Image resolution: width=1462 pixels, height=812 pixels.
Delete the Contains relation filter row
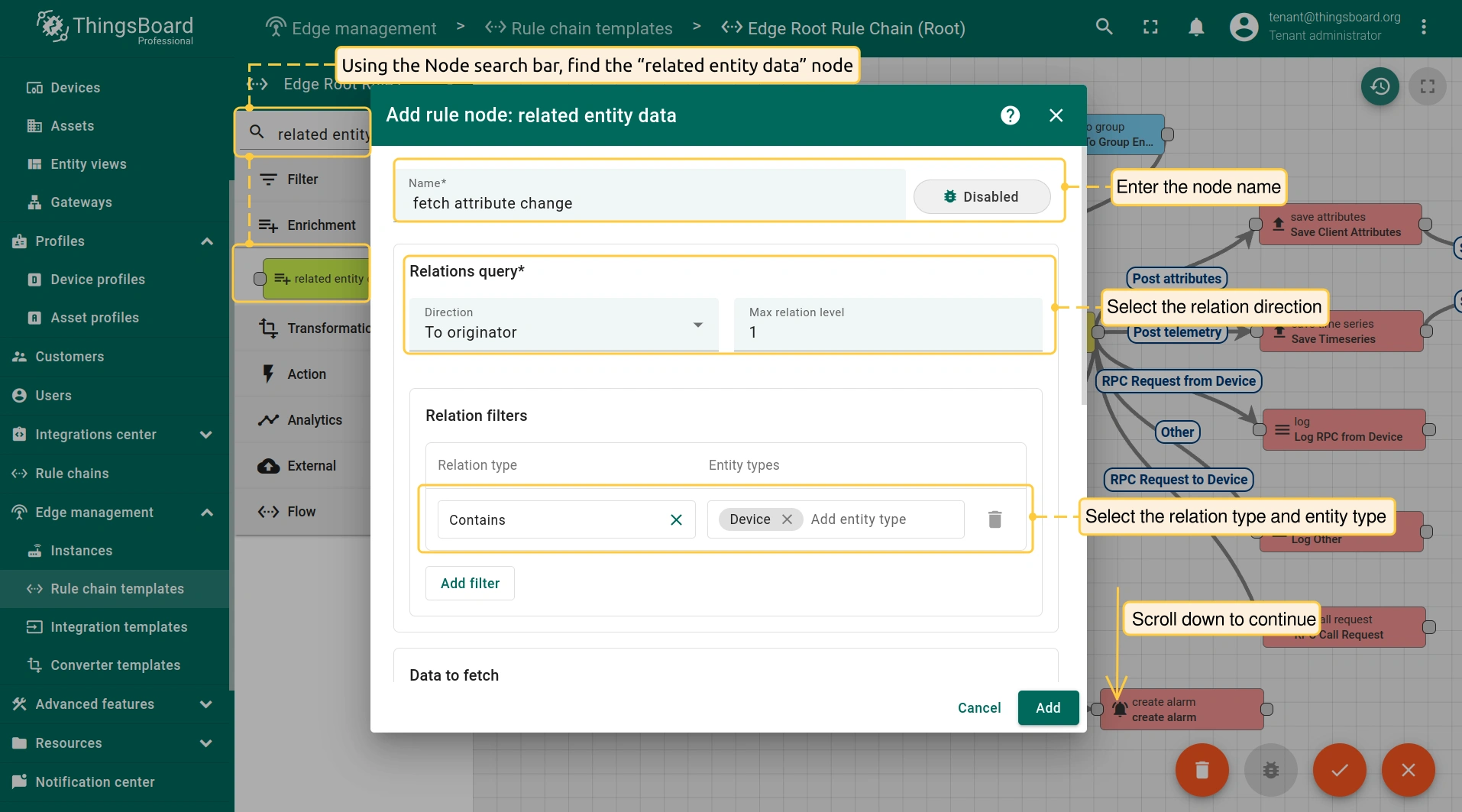(x=995, y=519)
